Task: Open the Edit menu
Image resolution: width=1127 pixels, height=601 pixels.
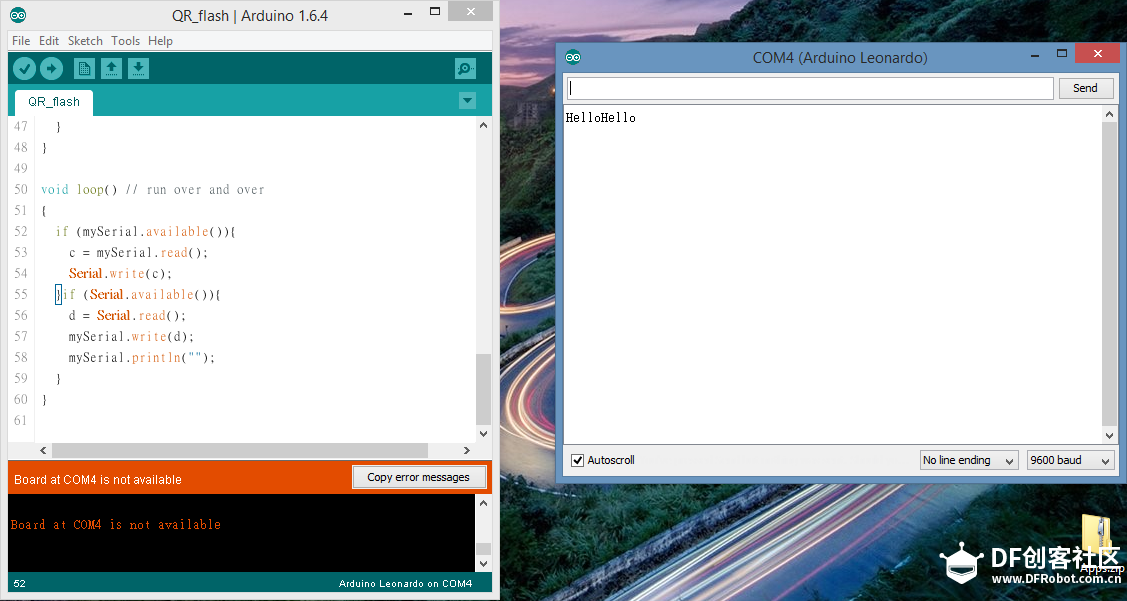Action: coord(49,41)
